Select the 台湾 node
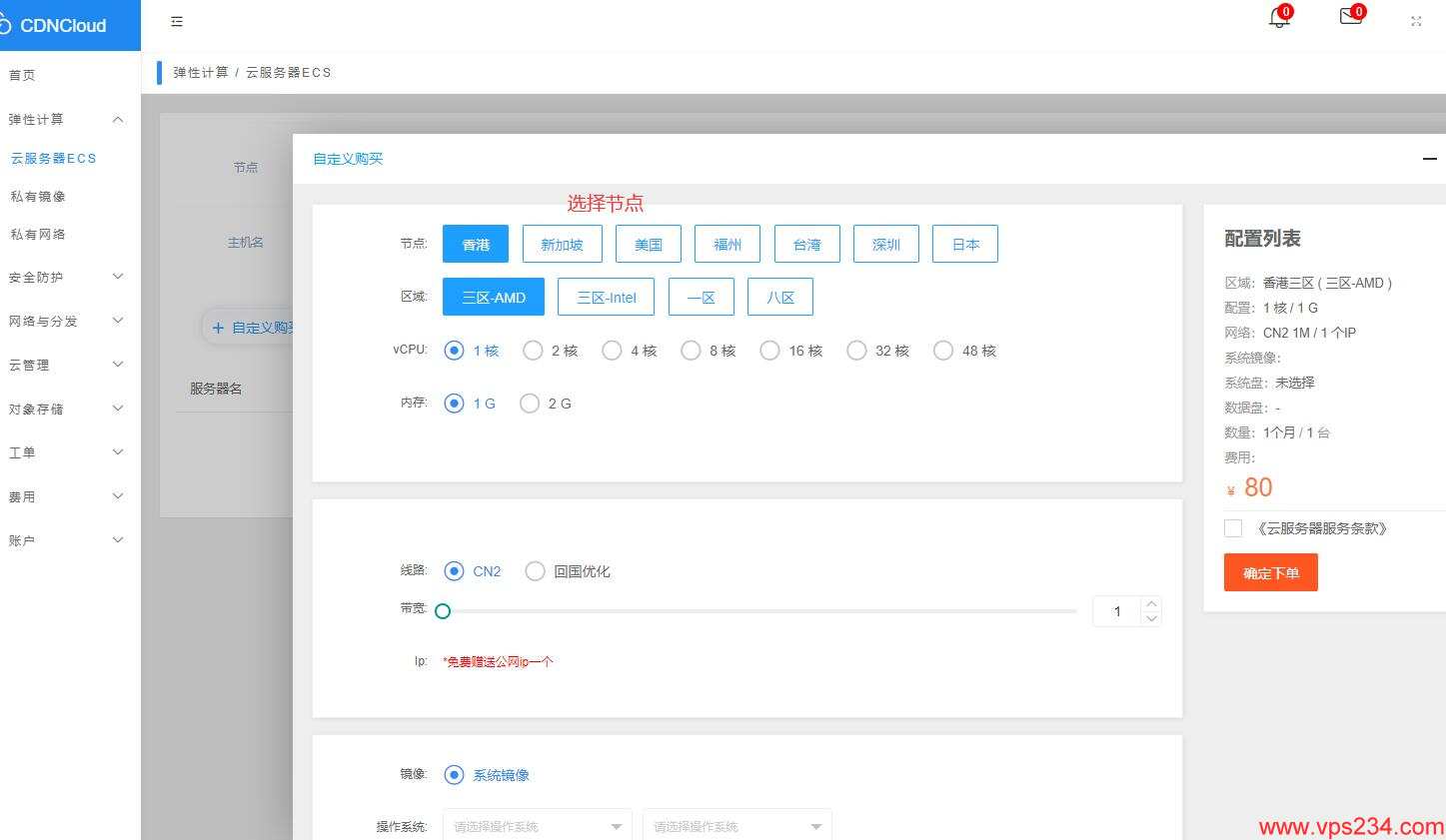The height and width of the screenshot is (840, 1446). pyautogui.click(x=807, y=244)
